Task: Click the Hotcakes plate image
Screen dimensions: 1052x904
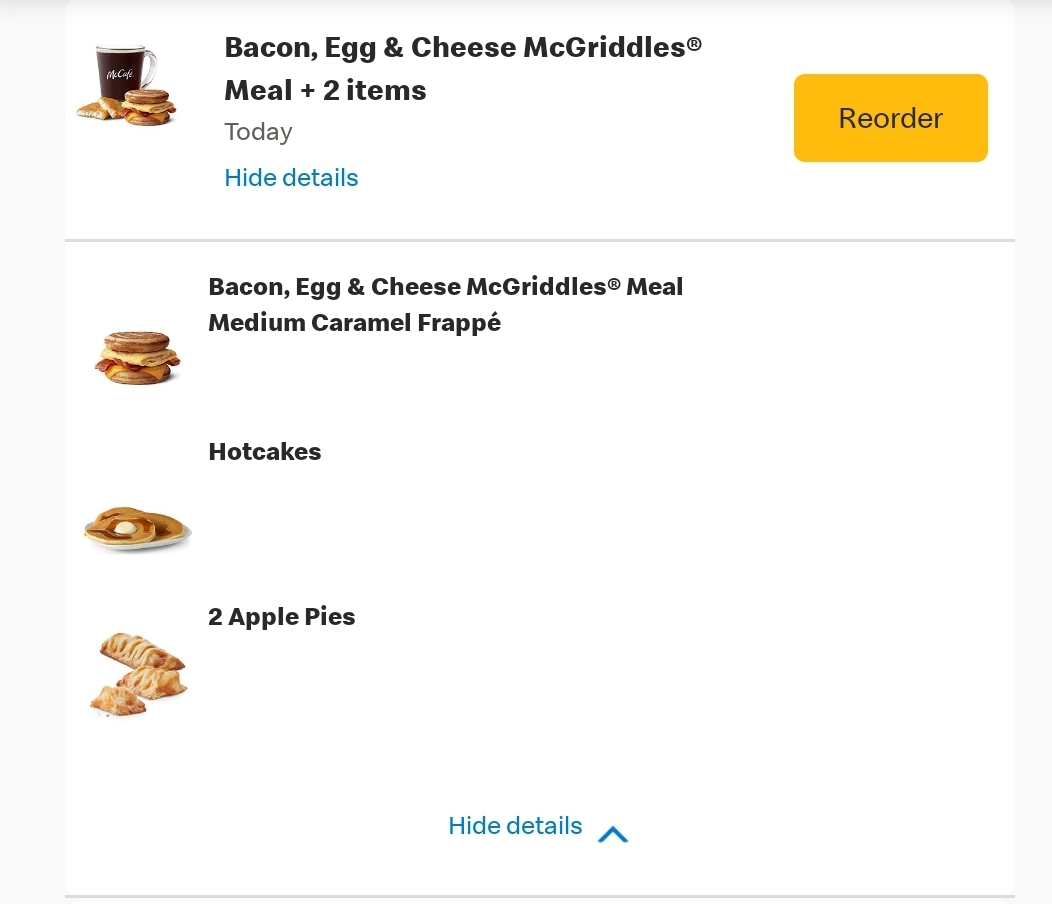Action: pyautogui.click(x=137, y=528)
